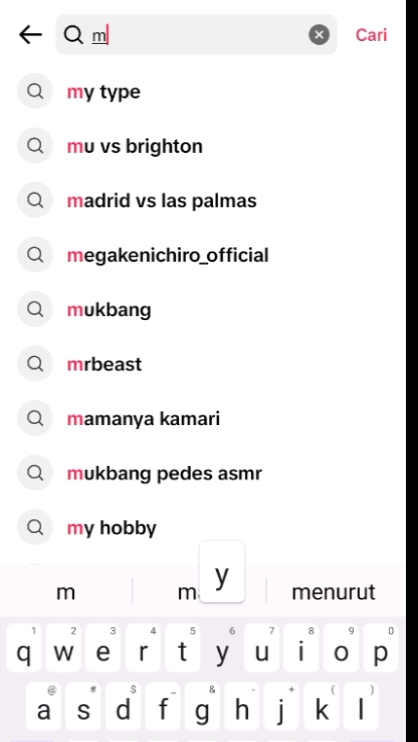Screen dimensions: 418x742
Task: Tap the 'p' key on keyboard
Action: click(x=381, y=648)
